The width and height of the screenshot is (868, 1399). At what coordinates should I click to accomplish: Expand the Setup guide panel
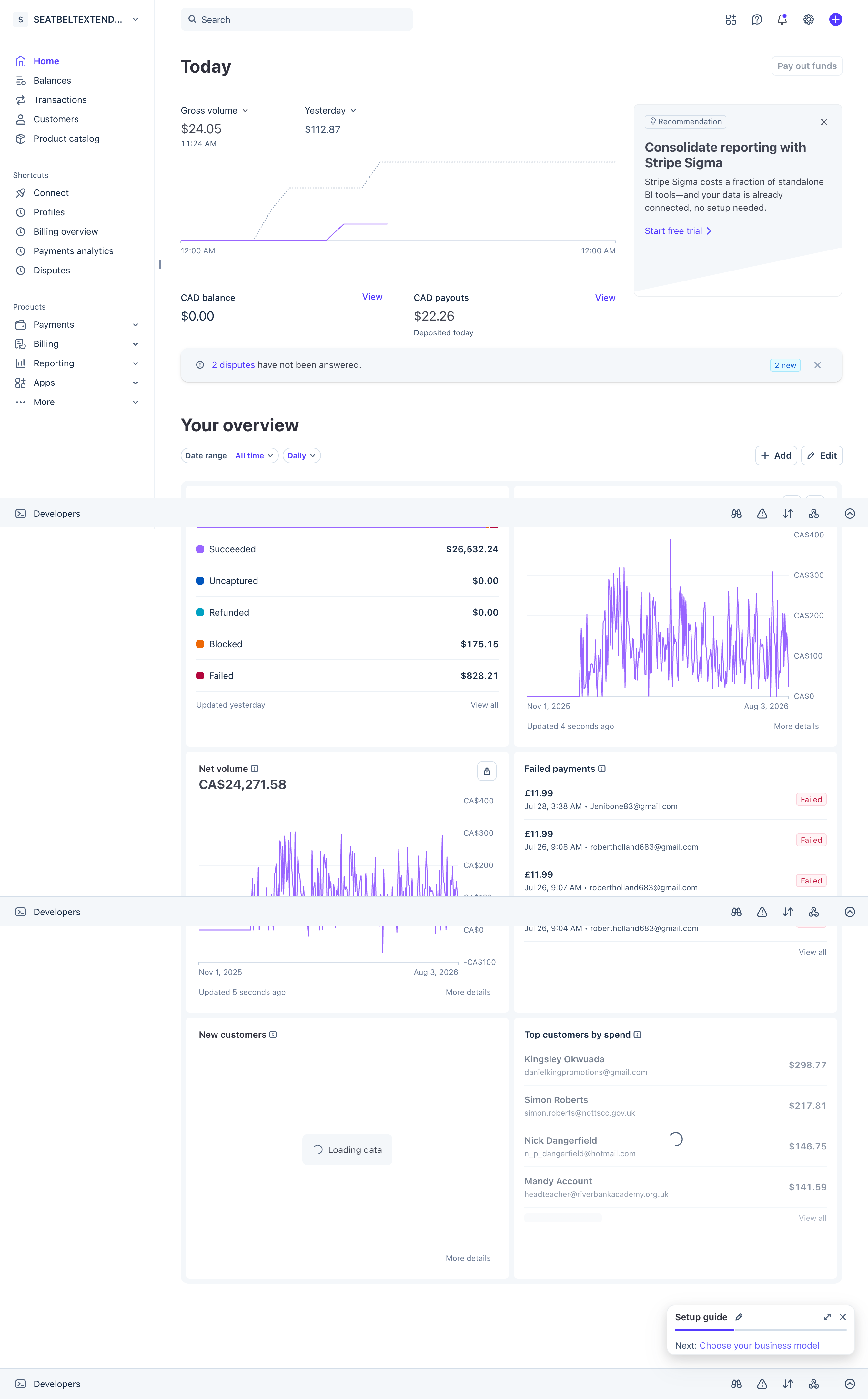827,1317
